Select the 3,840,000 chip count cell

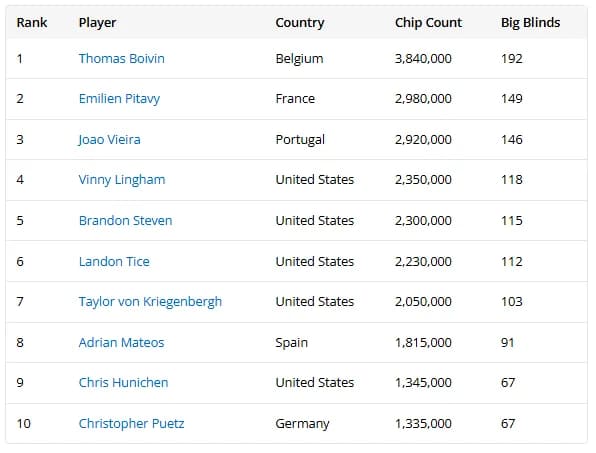423,59
